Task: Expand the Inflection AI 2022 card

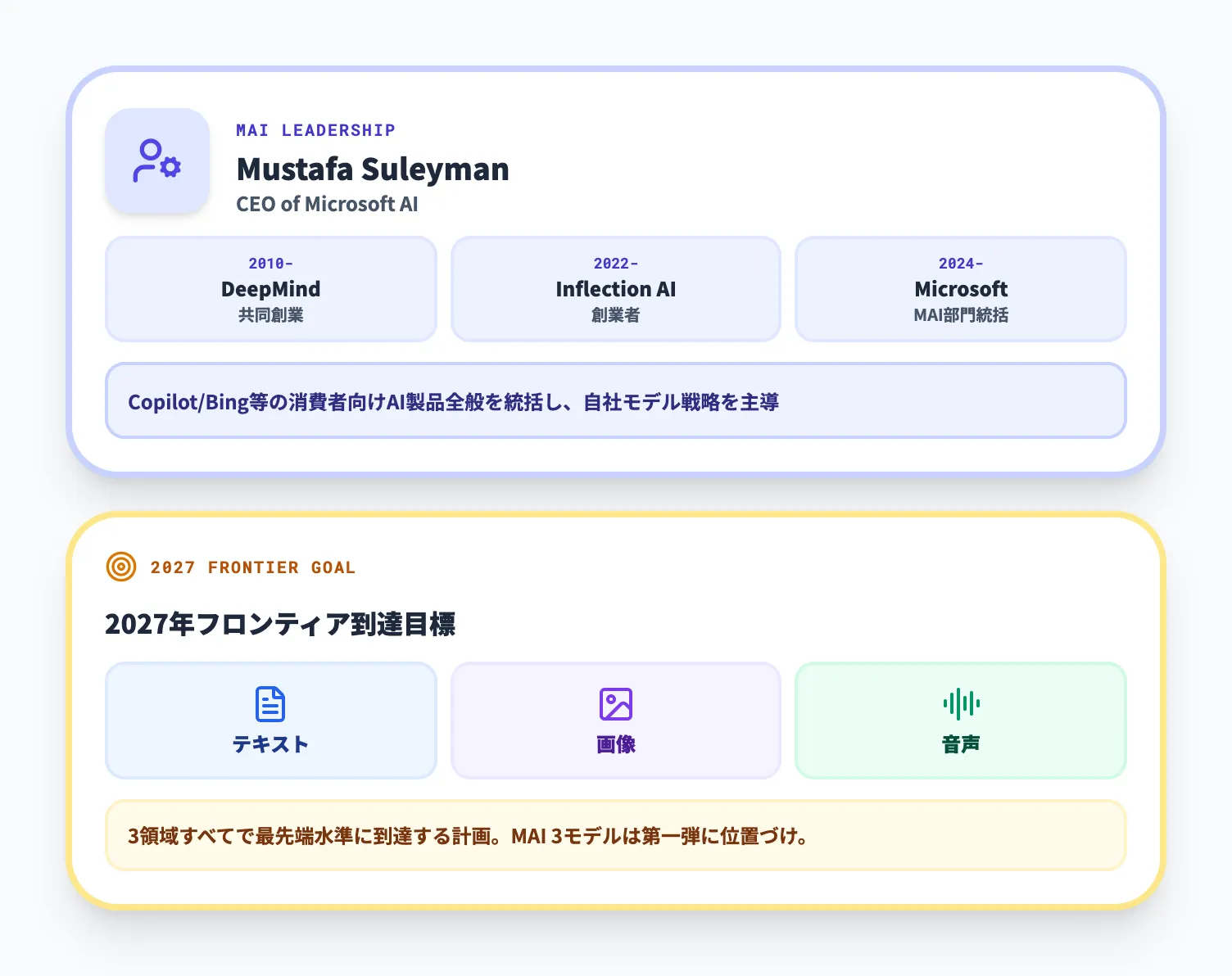Action: [x=615, y=289]
